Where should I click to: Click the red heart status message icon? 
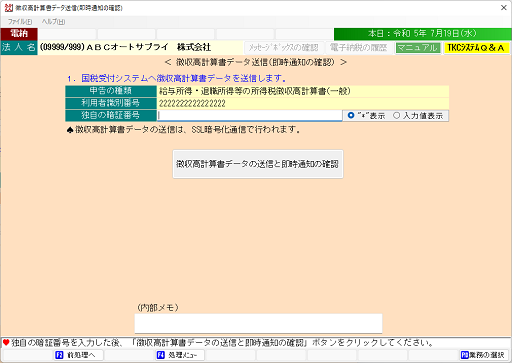tap(6, 342)
